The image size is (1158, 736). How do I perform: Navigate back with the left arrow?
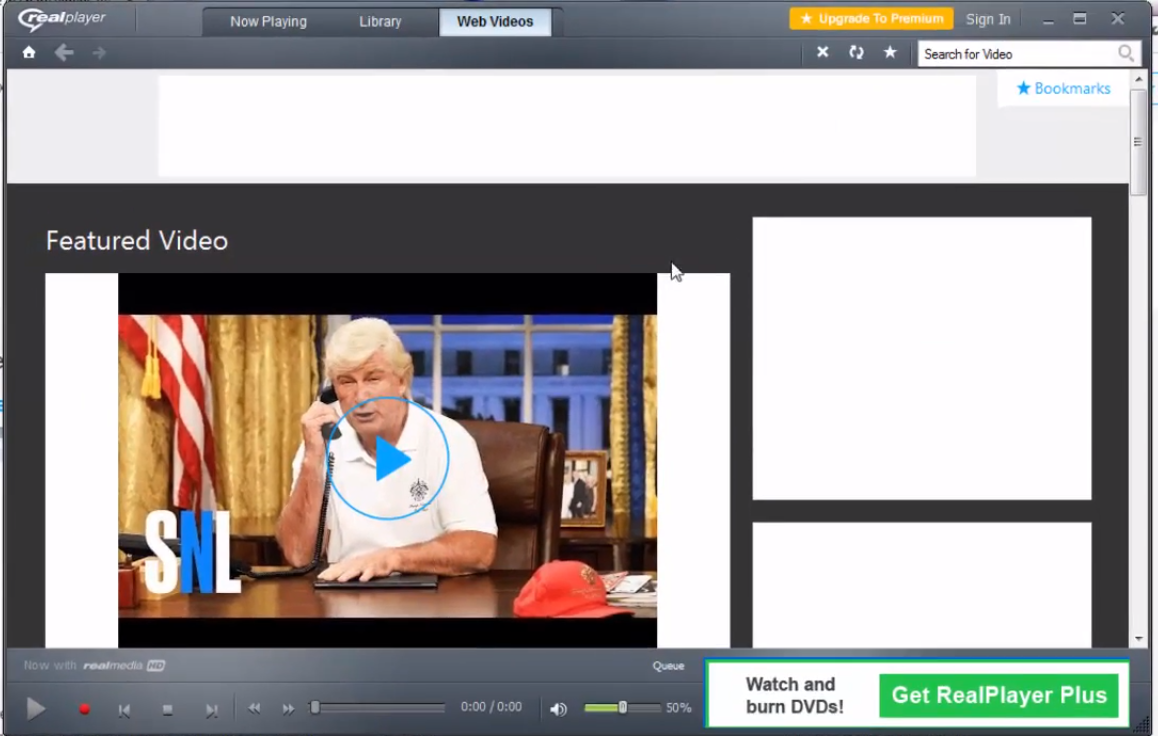64,52
